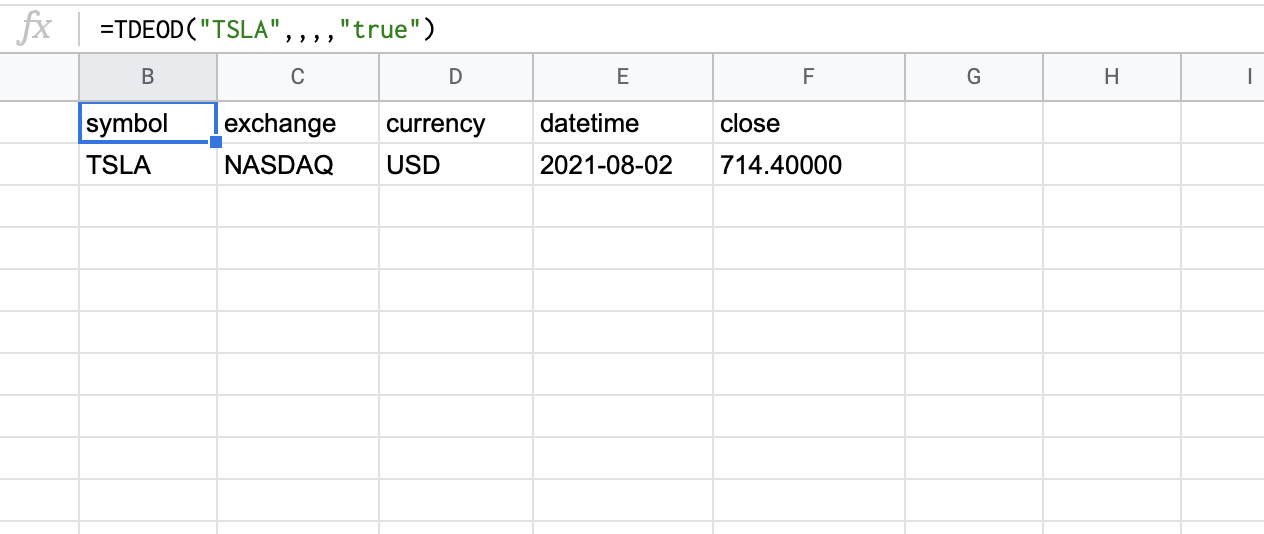Image resolution: width=1264 pixels, height=534 pixels.
Task: Click the cell containing "symbol"
Action: click(x=147, y=123)
